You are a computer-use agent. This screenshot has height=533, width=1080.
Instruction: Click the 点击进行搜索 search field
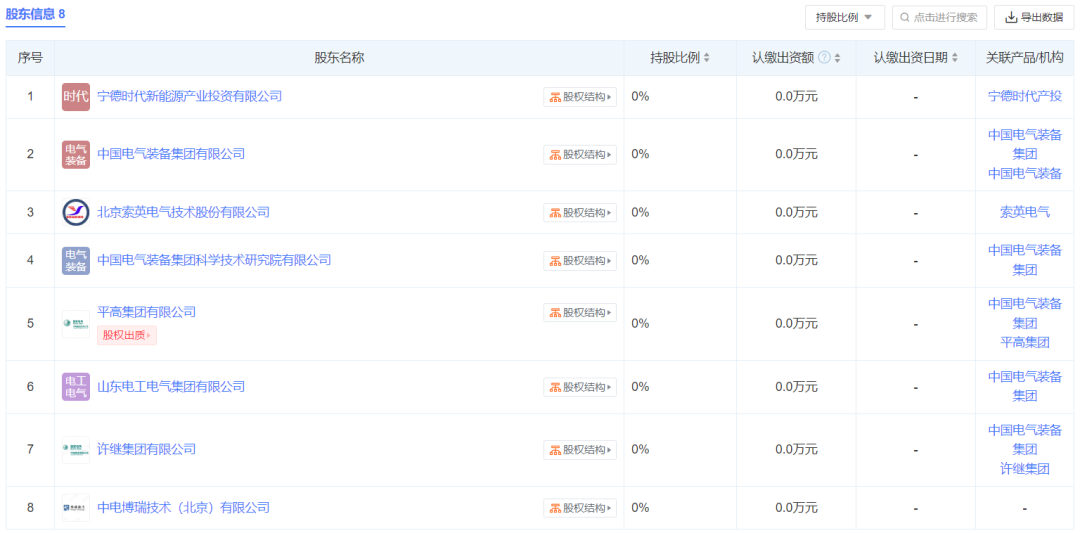coord(939,17)
